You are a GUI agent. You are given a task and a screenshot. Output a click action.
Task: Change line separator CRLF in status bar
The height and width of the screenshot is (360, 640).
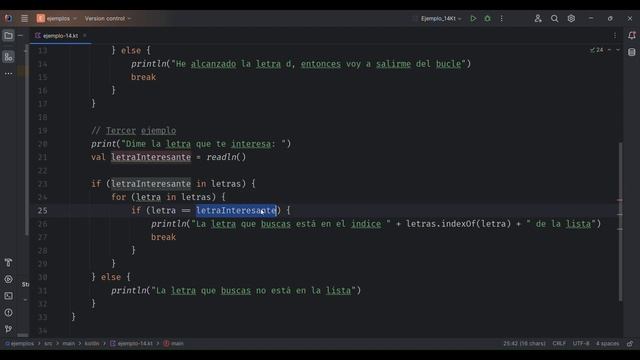(559, 343)
